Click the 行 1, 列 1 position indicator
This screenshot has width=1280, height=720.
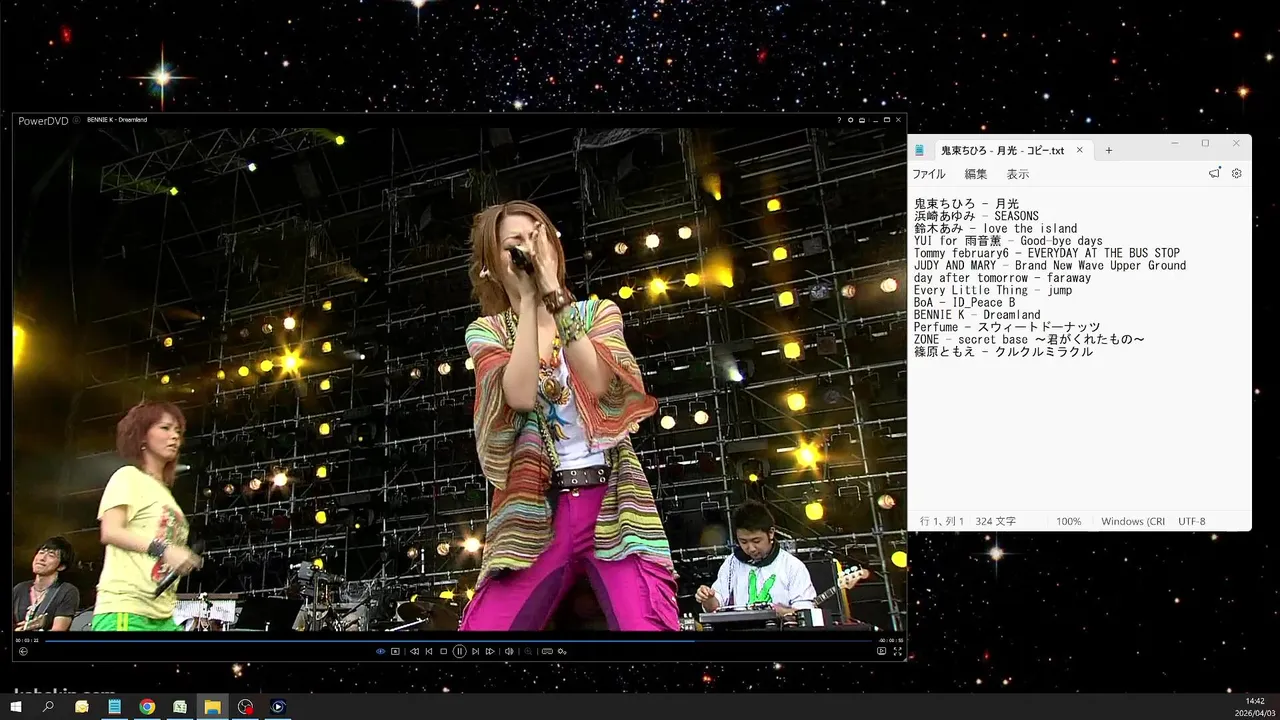[941, 522]
